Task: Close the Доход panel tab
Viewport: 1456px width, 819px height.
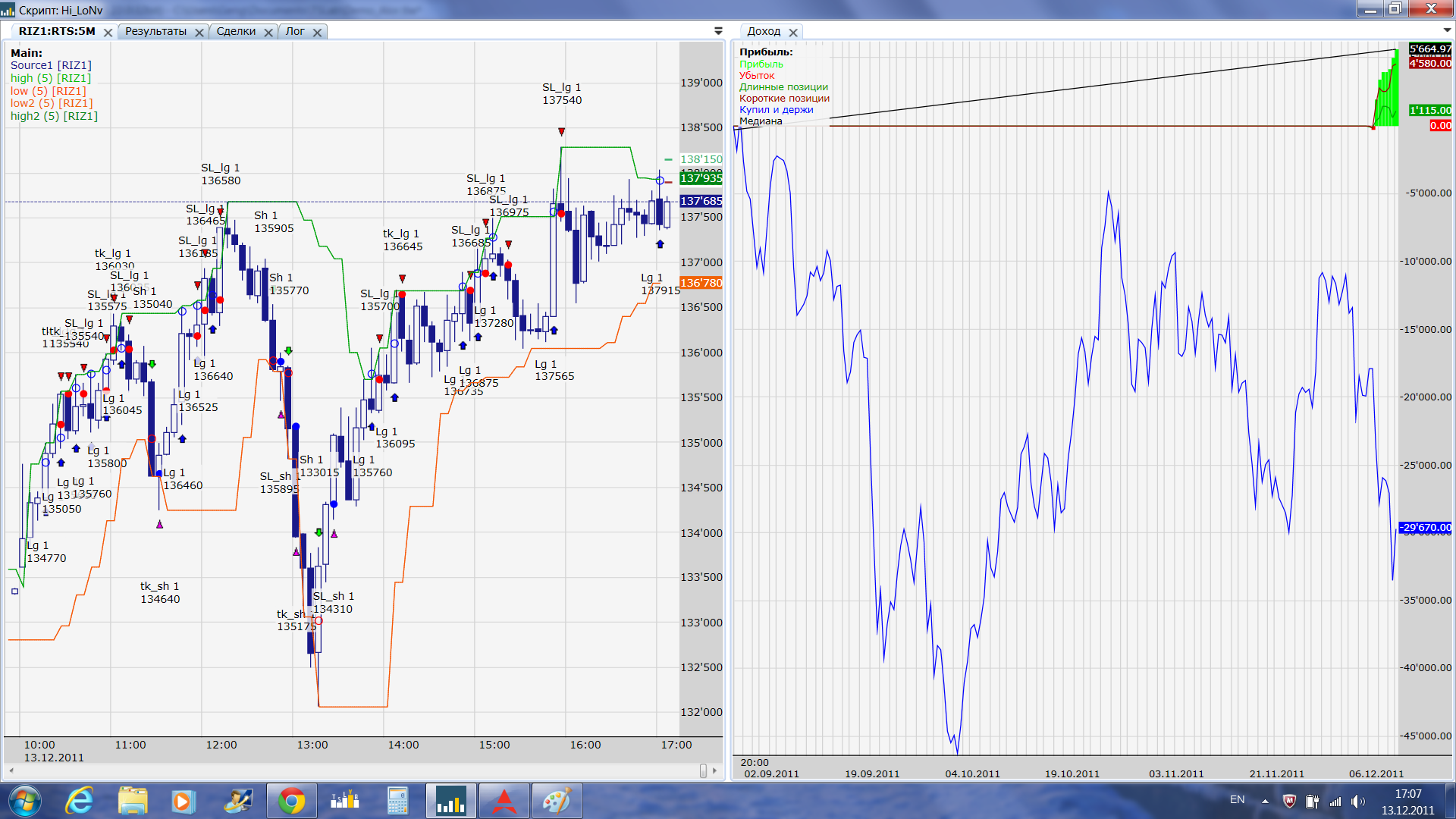Action: pyautogui.click(x=793, y=33)
